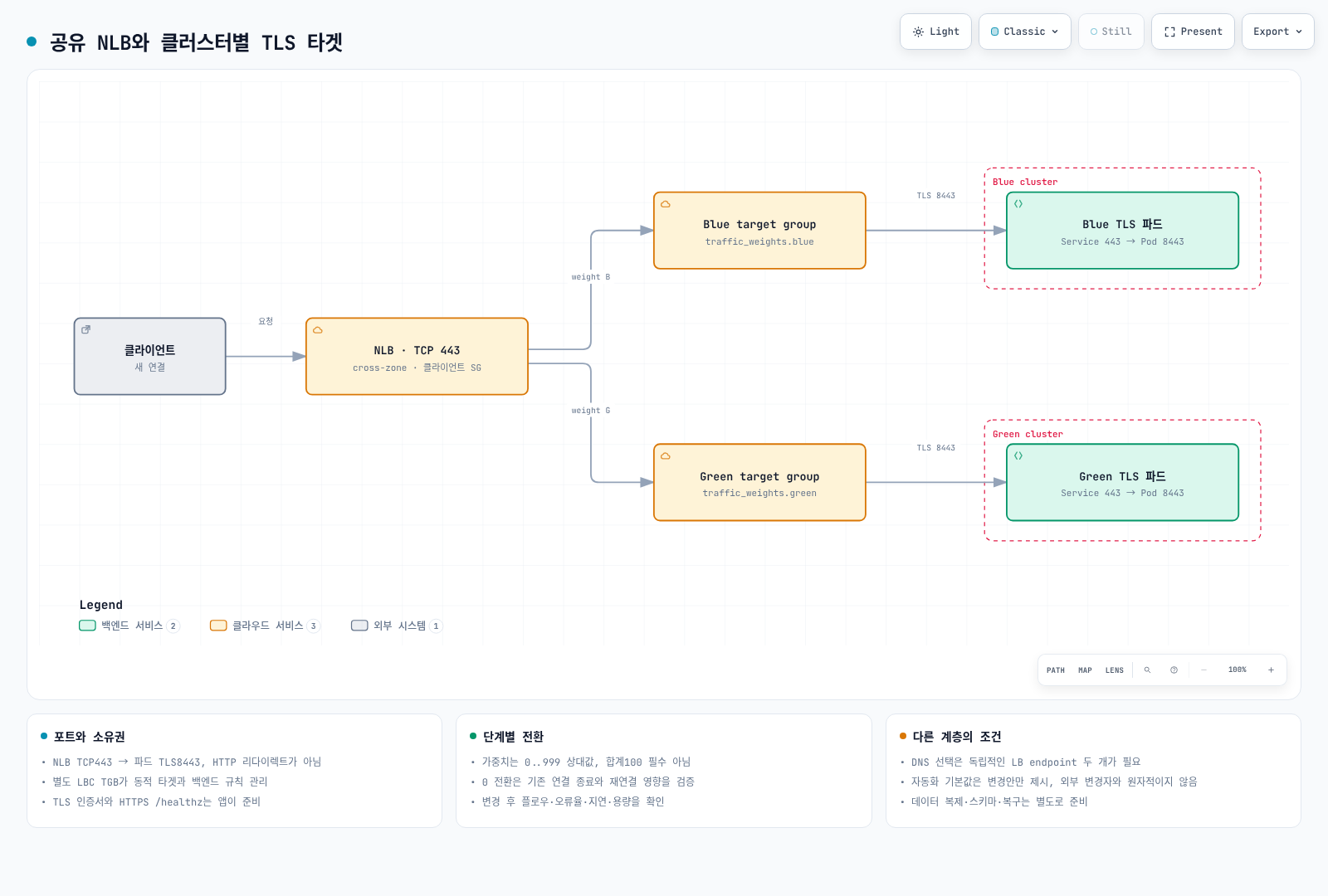1328x896 pixels.
Task: Toggle the Light theme button
Action: point(935,32)
